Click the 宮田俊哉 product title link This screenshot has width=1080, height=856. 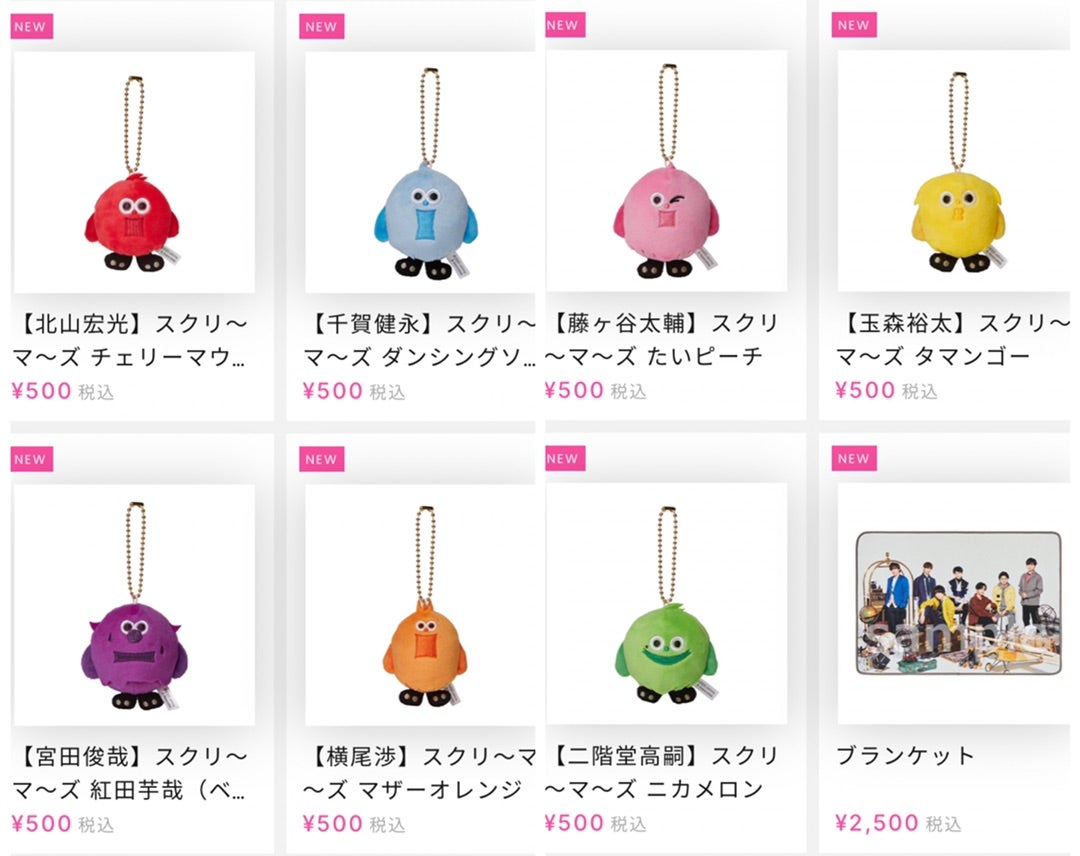pos(130,773)
